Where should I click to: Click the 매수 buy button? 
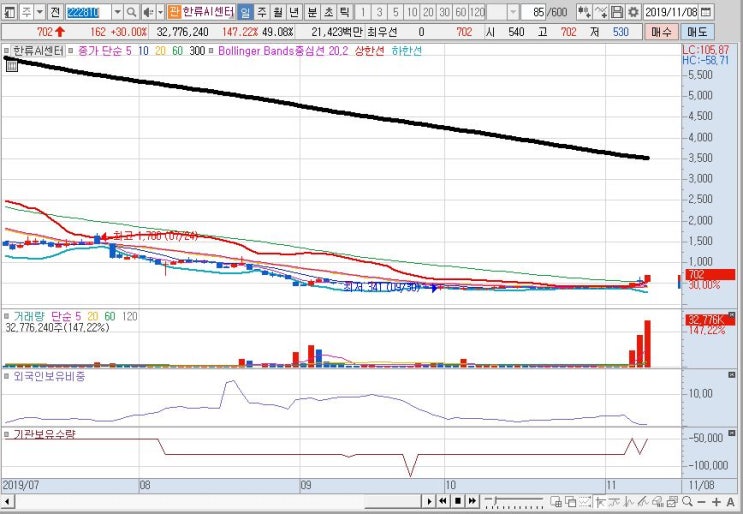(661, 32)
